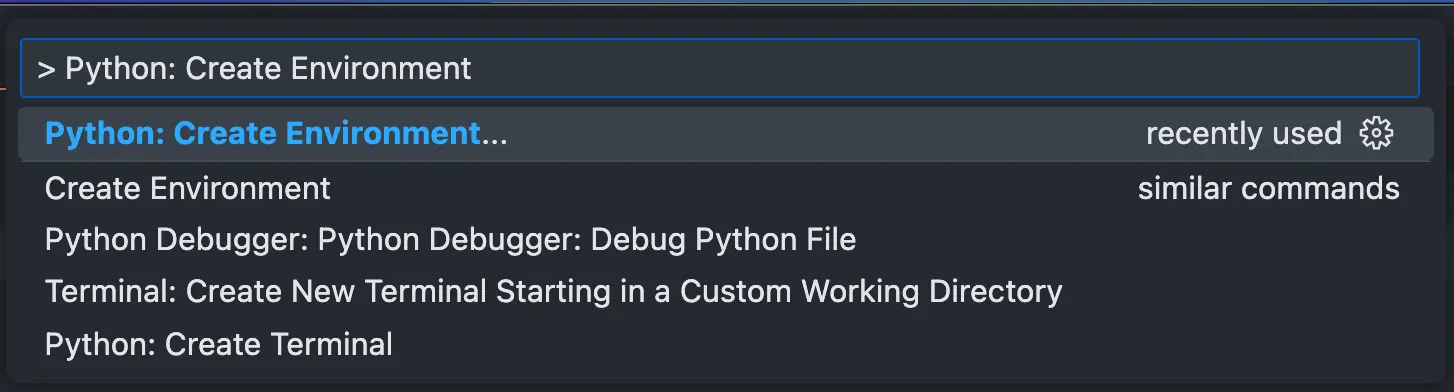Screen dimensions: 1454x392
Task: Click empty space right of Python: Create Terminal
Action: coord(900,344)
